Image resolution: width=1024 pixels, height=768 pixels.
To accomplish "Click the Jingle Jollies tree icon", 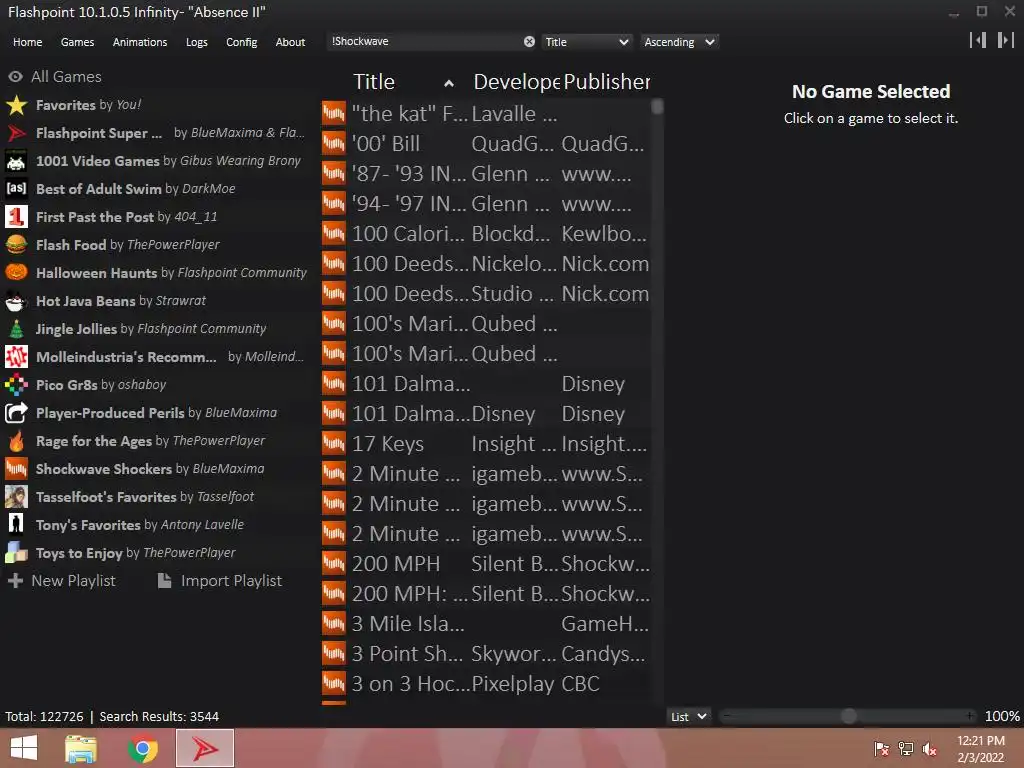I will pos(16,329).
